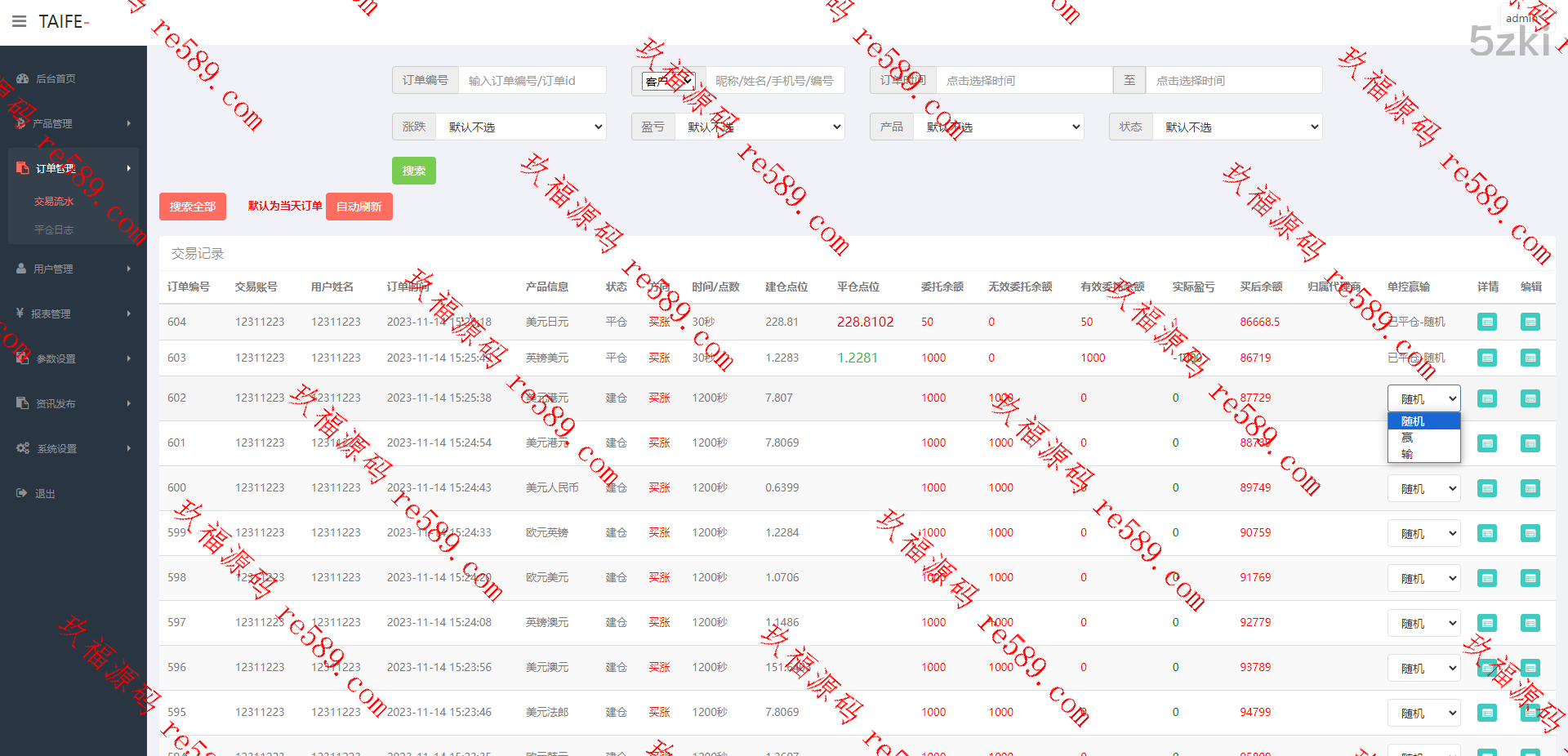The width and height of the screenshot is (1568, 756).
Task: Expand the 单控赢输 dropdown for order 600
Action: pos(1423,488)
